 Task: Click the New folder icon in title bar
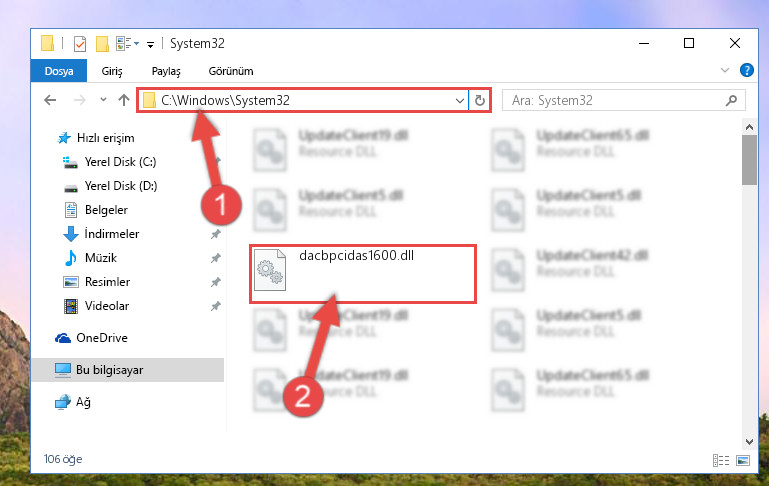click(102, 44)
